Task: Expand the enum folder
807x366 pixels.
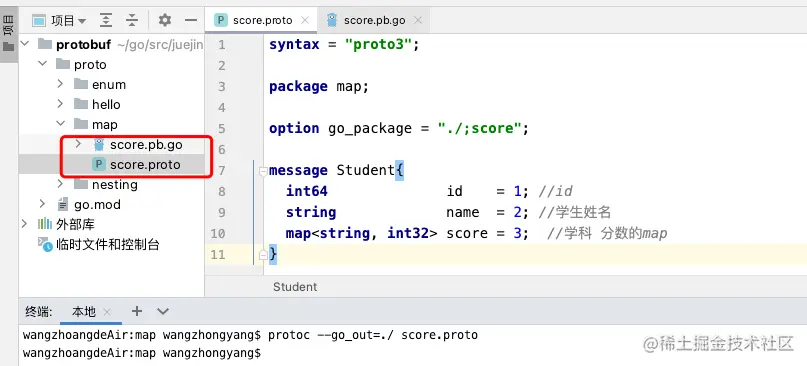Action: (x=60, y=84)
